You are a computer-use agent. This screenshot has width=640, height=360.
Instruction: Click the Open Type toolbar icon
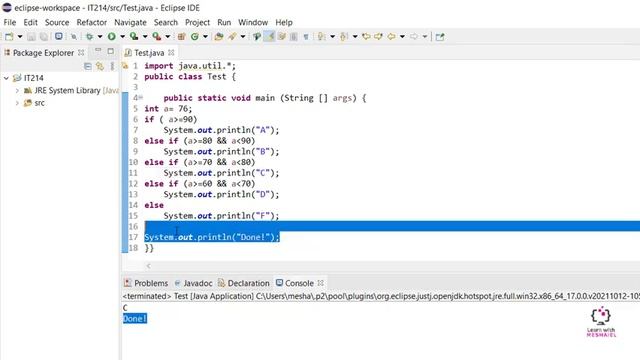[218, 37]
